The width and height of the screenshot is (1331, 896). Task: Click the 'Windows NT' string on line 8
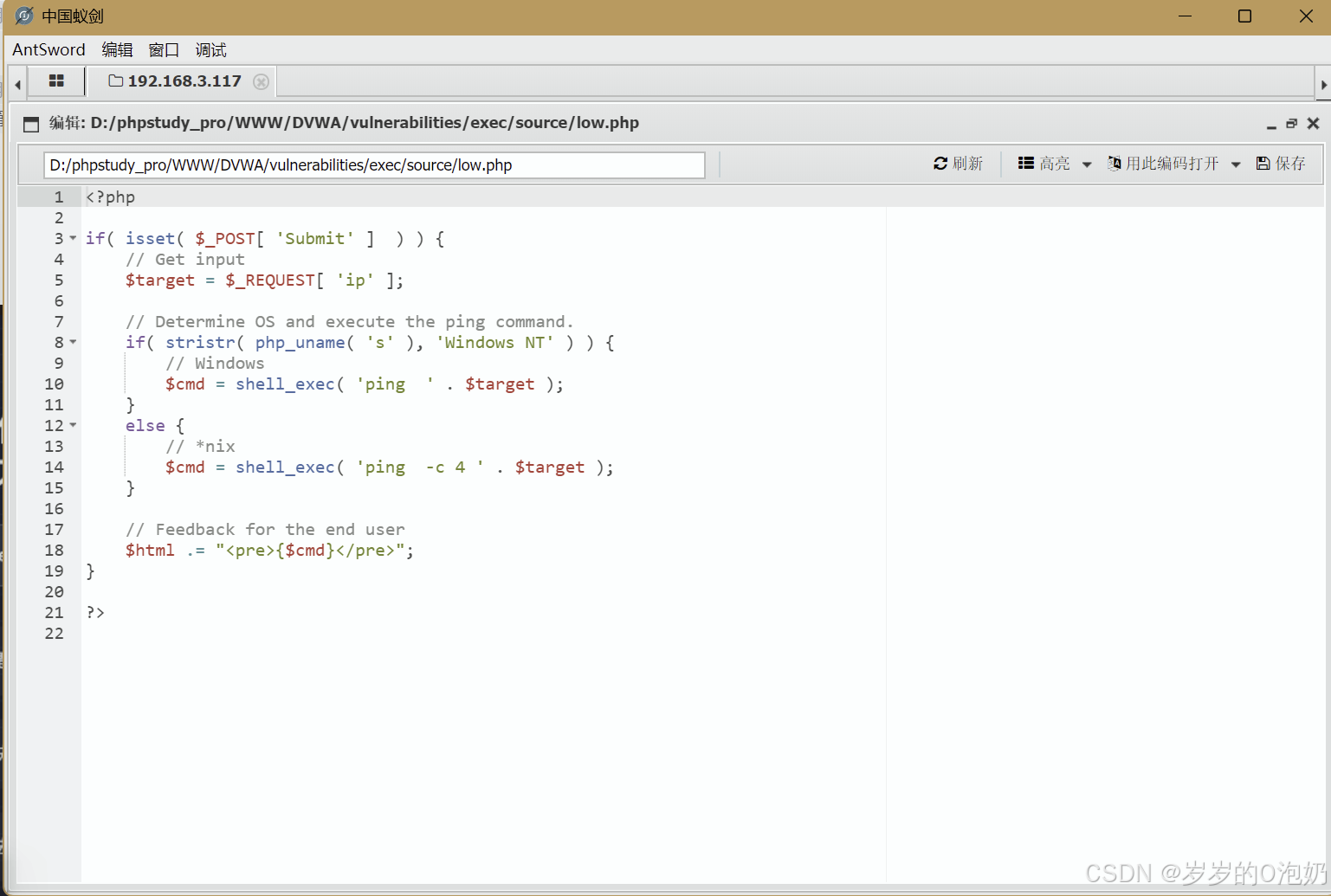[x=495, y=342]
